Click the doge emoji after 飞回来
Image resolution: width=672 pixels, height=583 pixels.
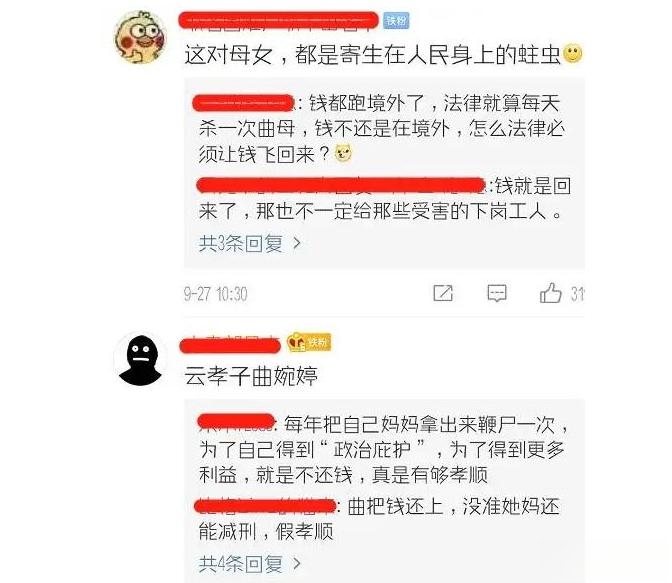[343, 153]
